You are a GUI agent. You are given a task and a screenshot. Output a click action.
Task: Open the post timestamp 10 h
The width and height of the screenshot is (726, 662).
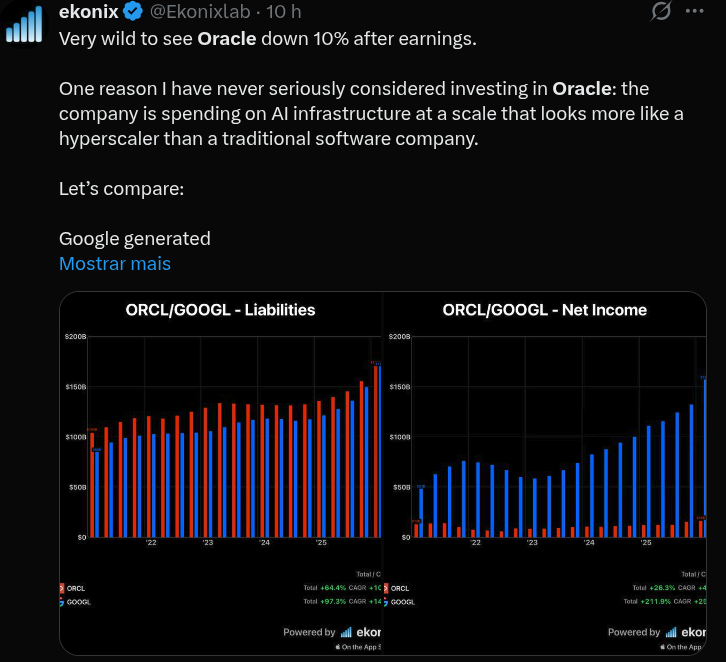(x=283, y=12)
